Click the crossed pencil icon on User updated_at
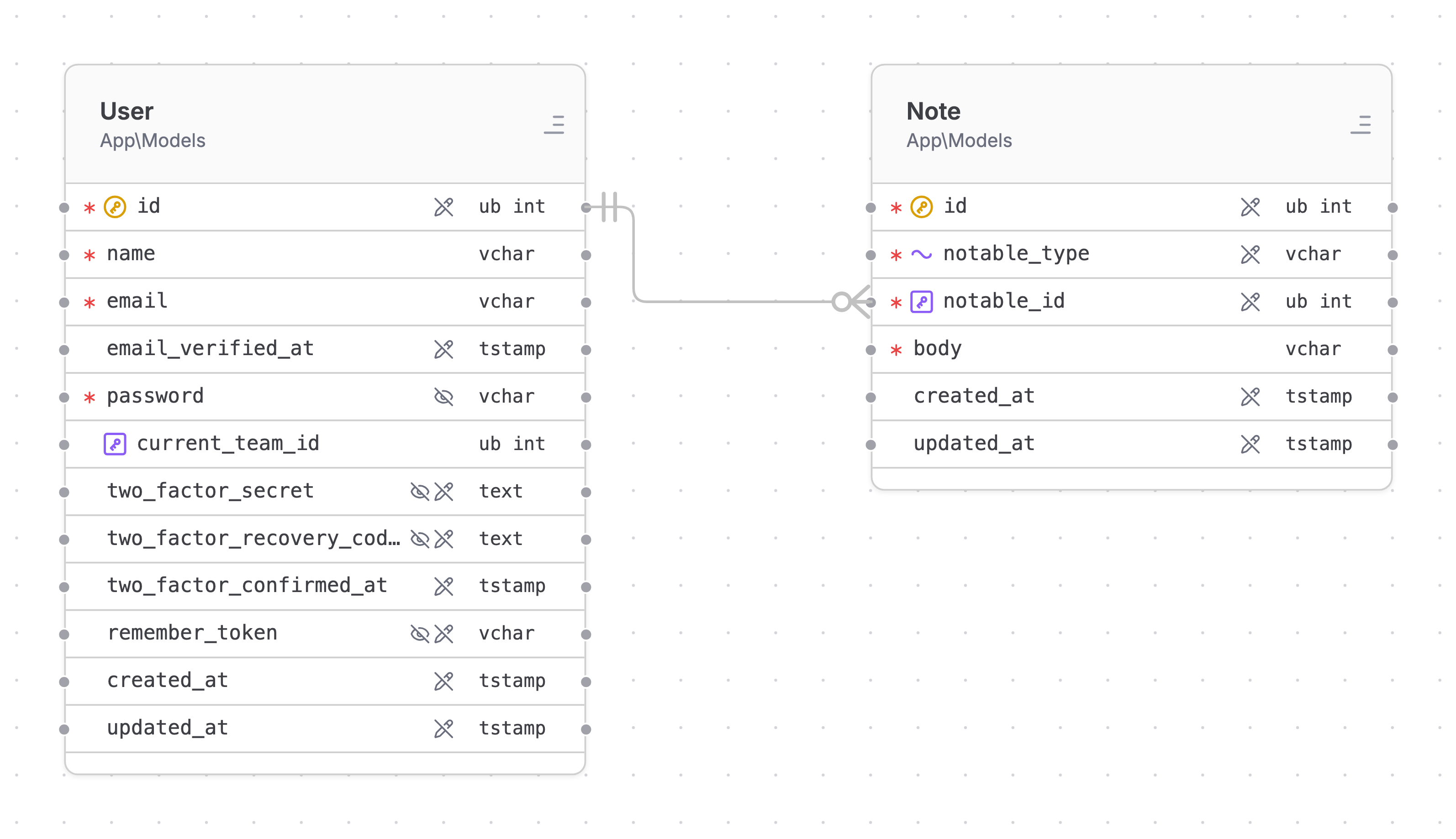Image resolution: width=1456 pixels, height=839 pixels. point(443,729)
